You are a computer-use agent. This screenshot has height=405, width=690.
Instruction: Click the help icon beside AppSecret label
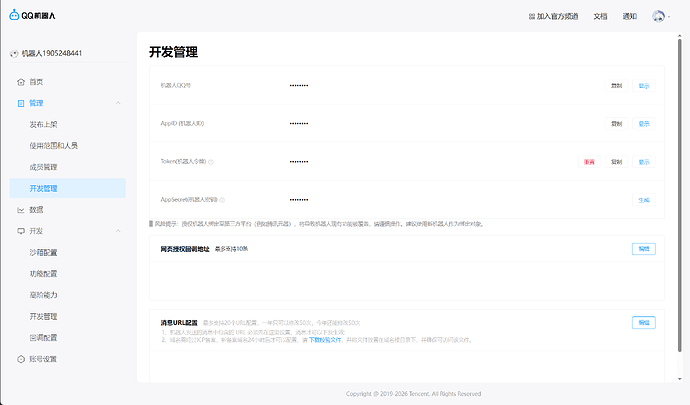pyautogui.click(x=222, y=200)
